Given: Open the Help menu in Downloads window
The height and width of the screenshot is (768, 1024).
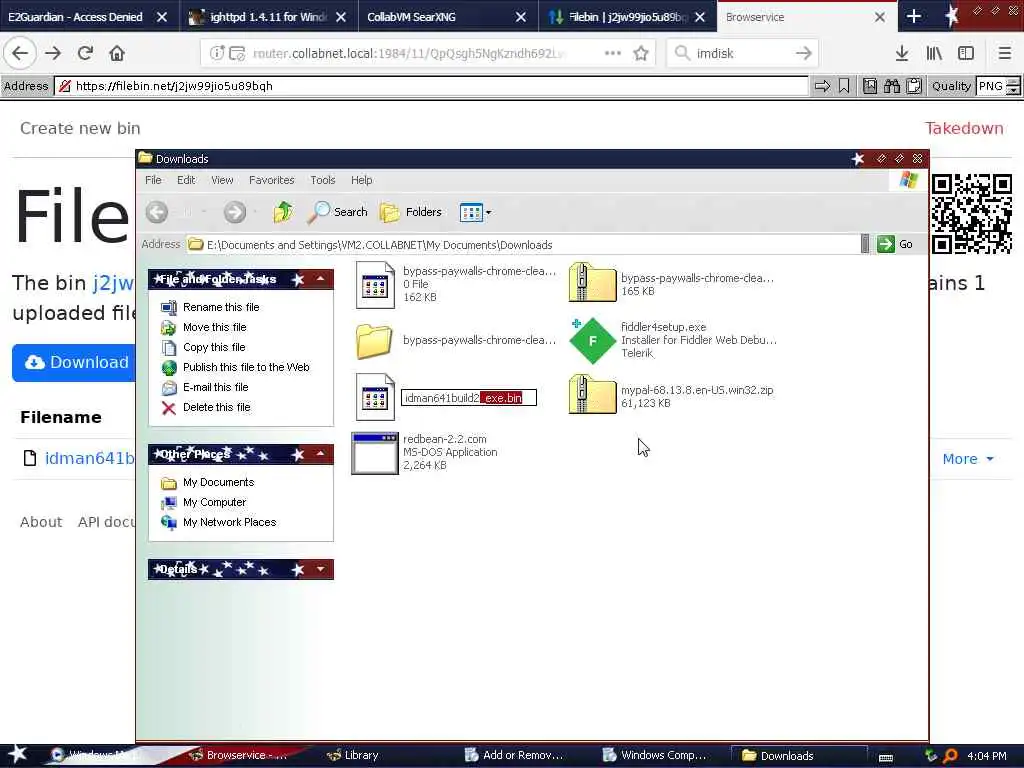Looking at the screenshot, I should pos(361,180).
